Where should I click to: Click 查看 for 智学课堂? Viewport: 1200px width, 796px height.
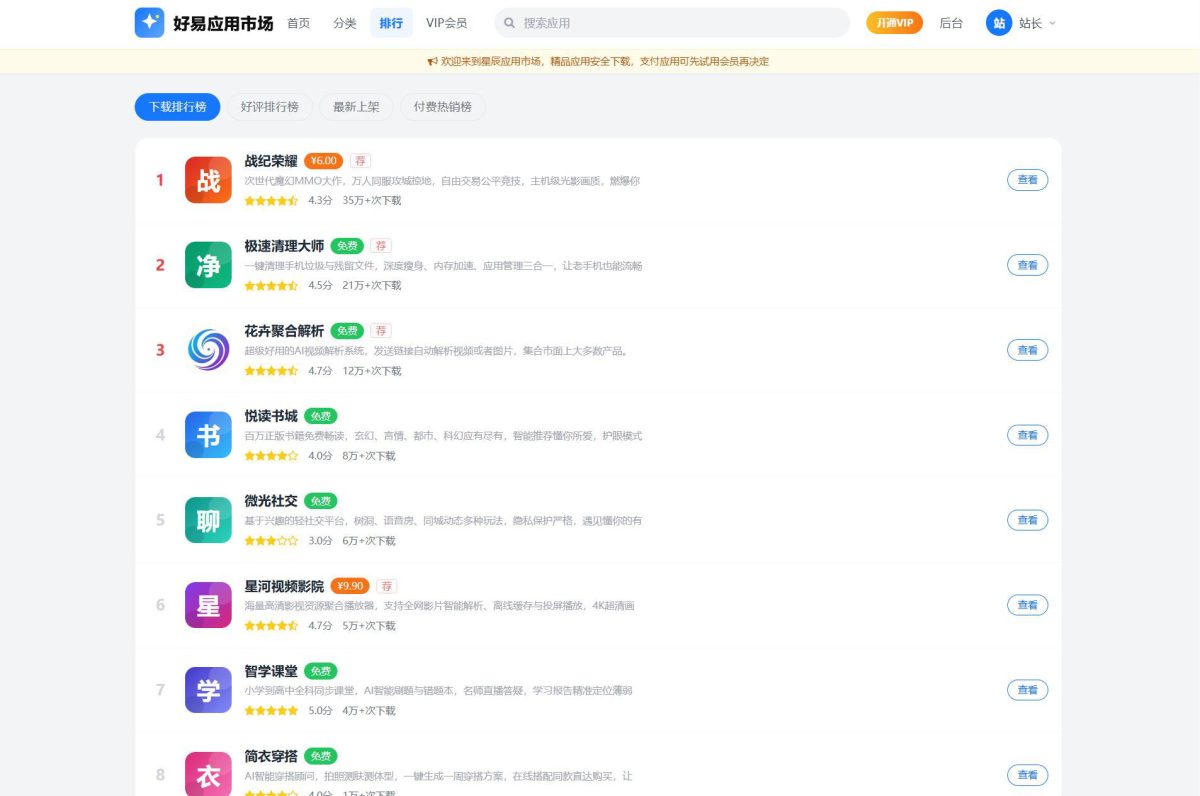coord(1027,690)
